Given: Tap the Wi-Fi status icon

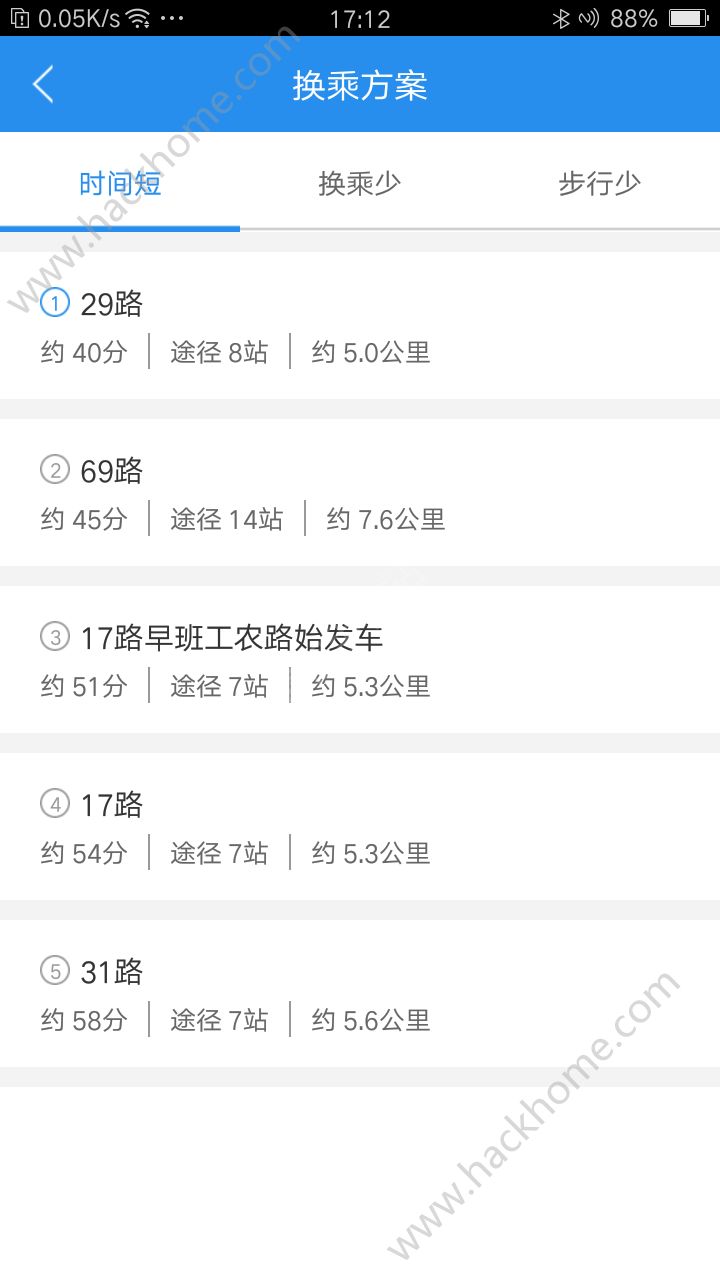Looking at the screenshot, I should [137, 18].
